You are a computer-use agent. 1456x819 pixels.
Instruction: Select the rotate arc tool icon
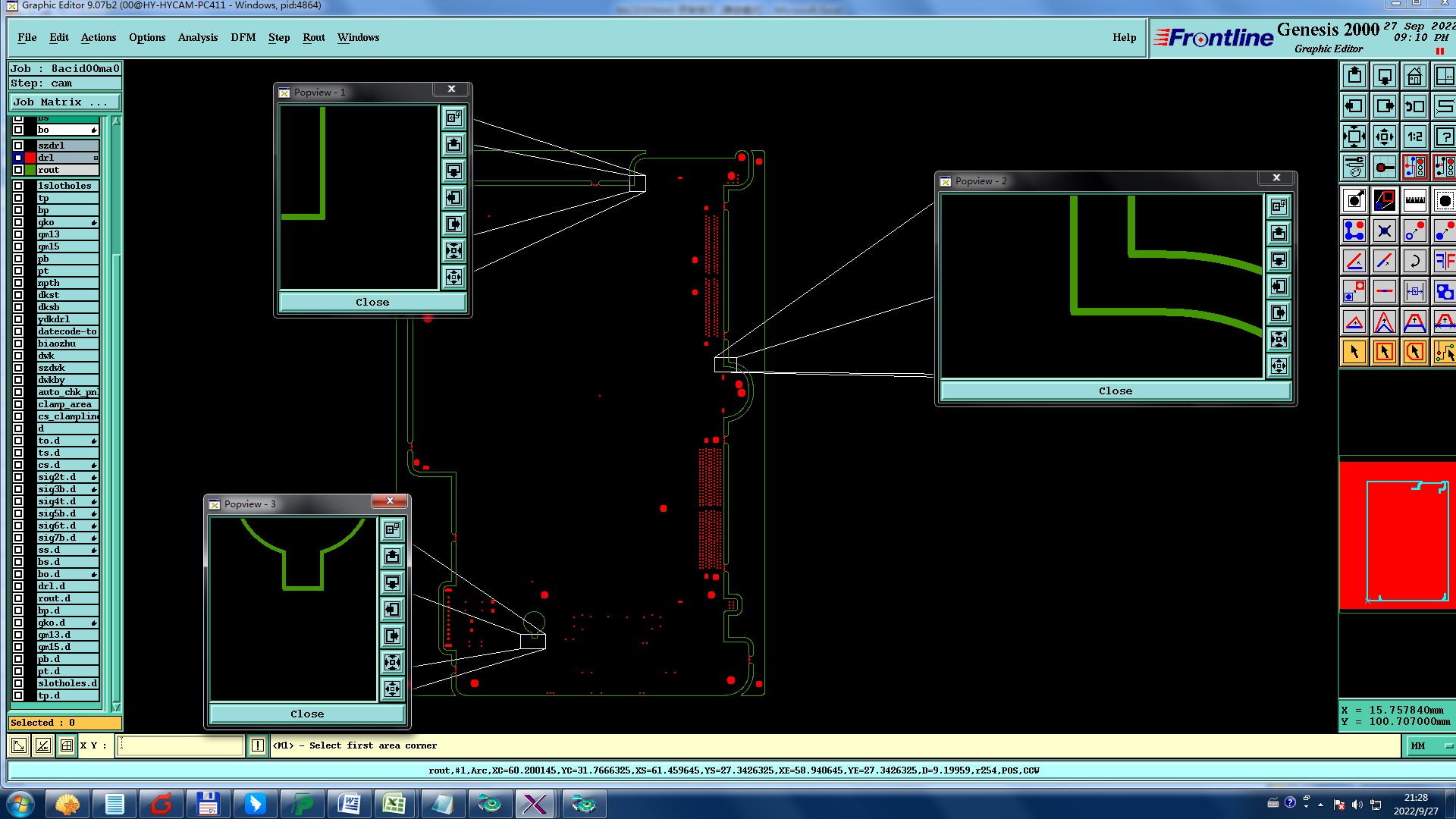pyautogui.click(x=1414, y=262)
